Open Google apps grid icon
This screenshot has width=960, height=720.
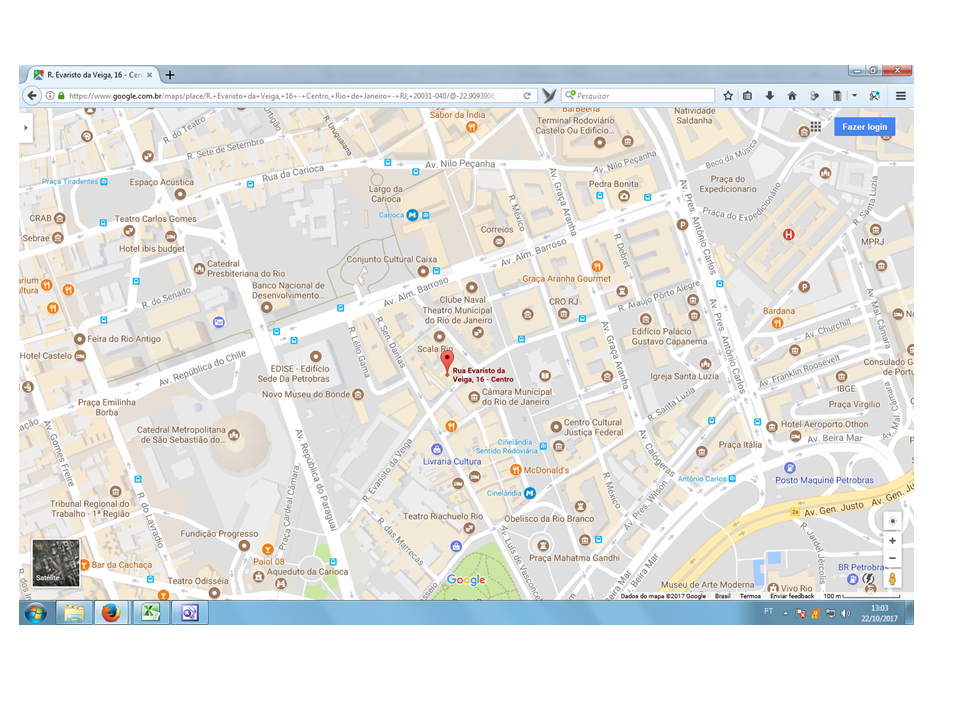(816, 127)
